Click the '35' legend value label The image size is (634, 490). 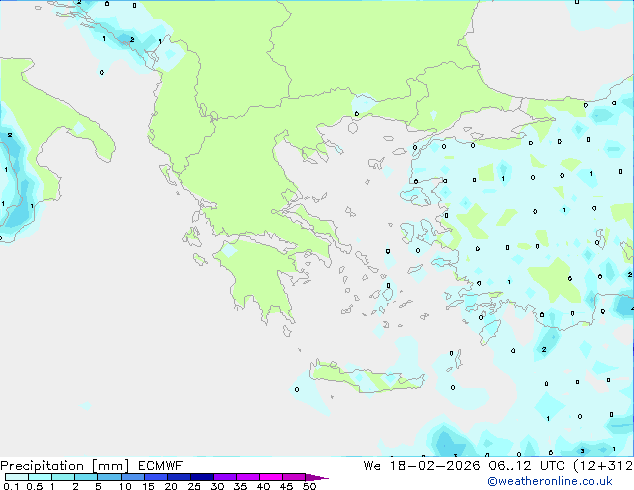pyautogui.click(x=240, y=486)
